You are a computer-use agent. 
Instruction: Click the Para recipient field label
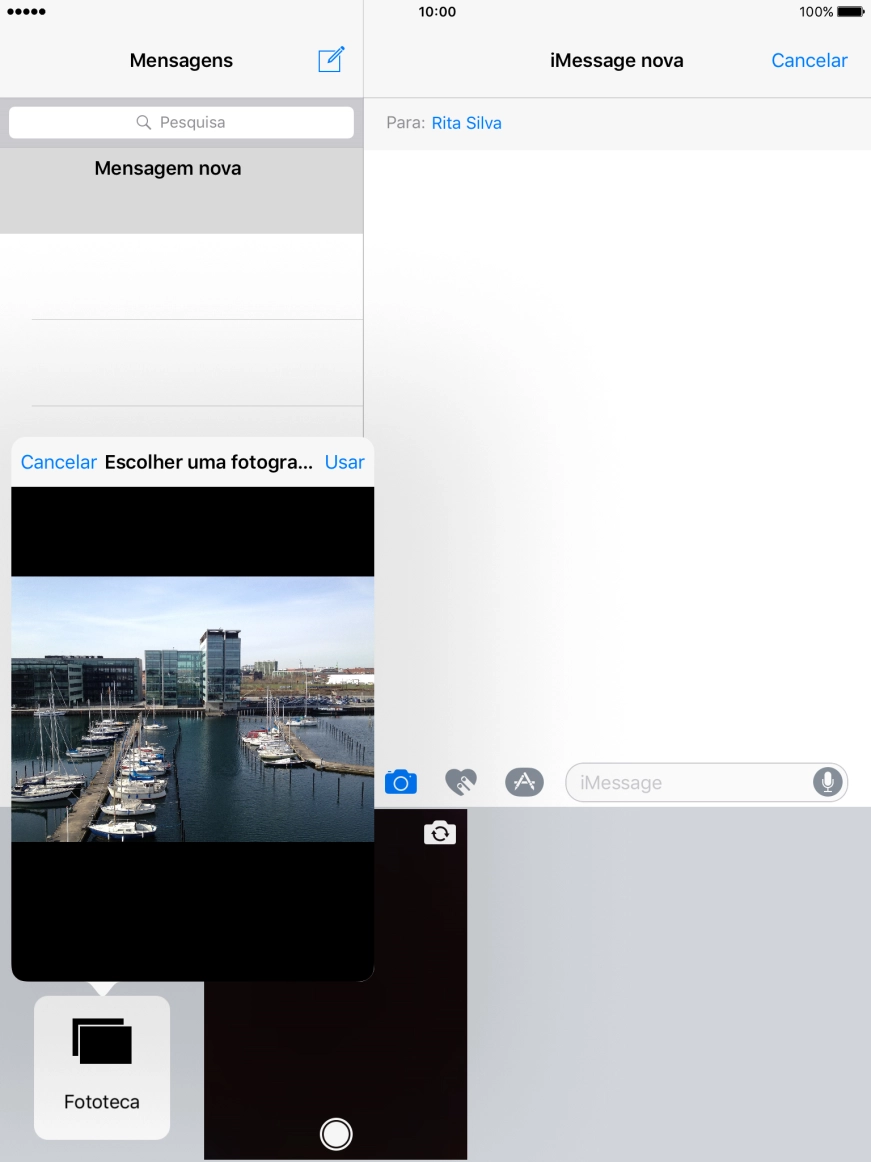click(x=405, y=123)
